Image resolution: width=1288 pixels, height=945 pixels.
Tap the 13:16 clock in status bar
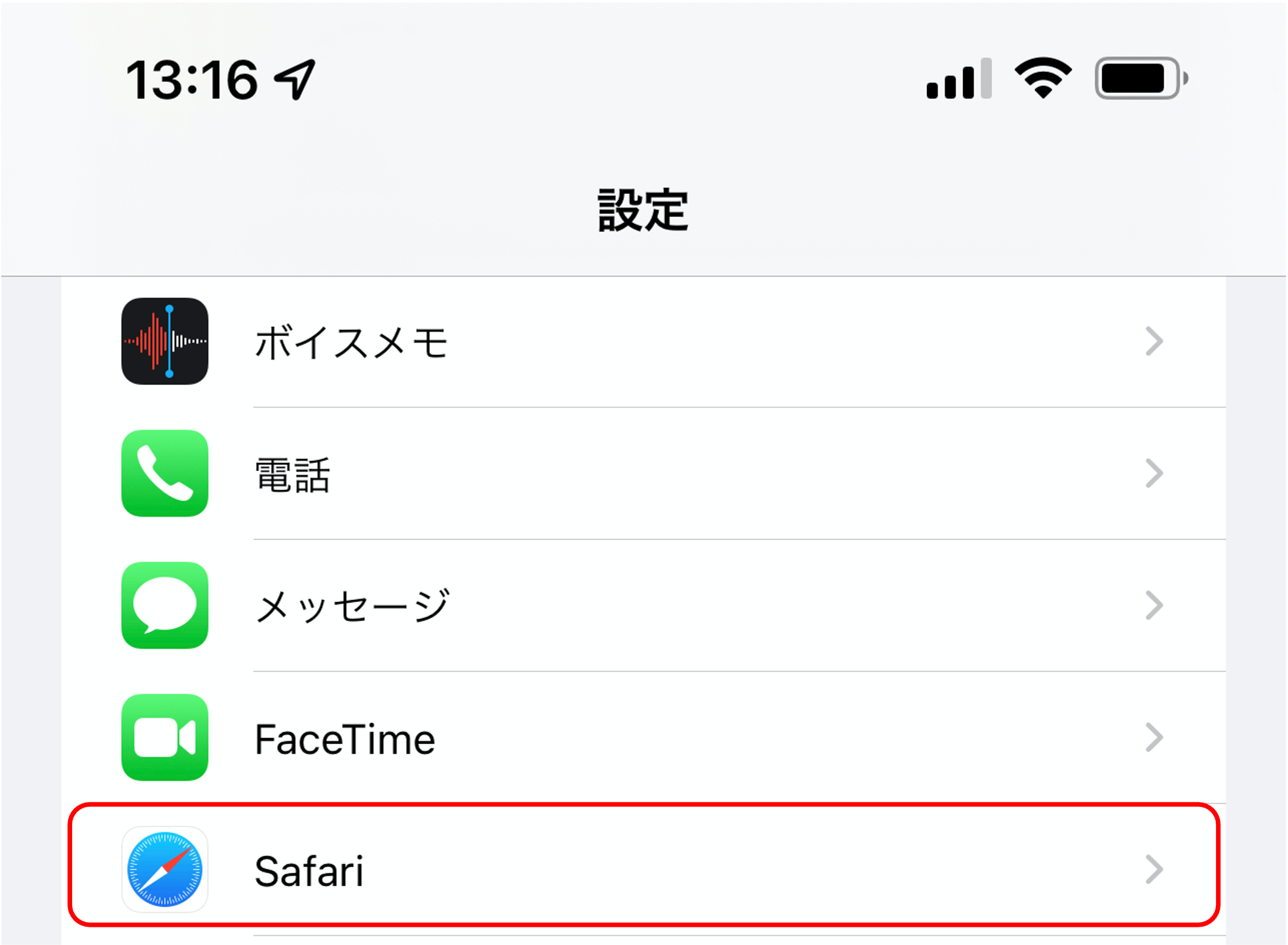(x=191, y=80)
